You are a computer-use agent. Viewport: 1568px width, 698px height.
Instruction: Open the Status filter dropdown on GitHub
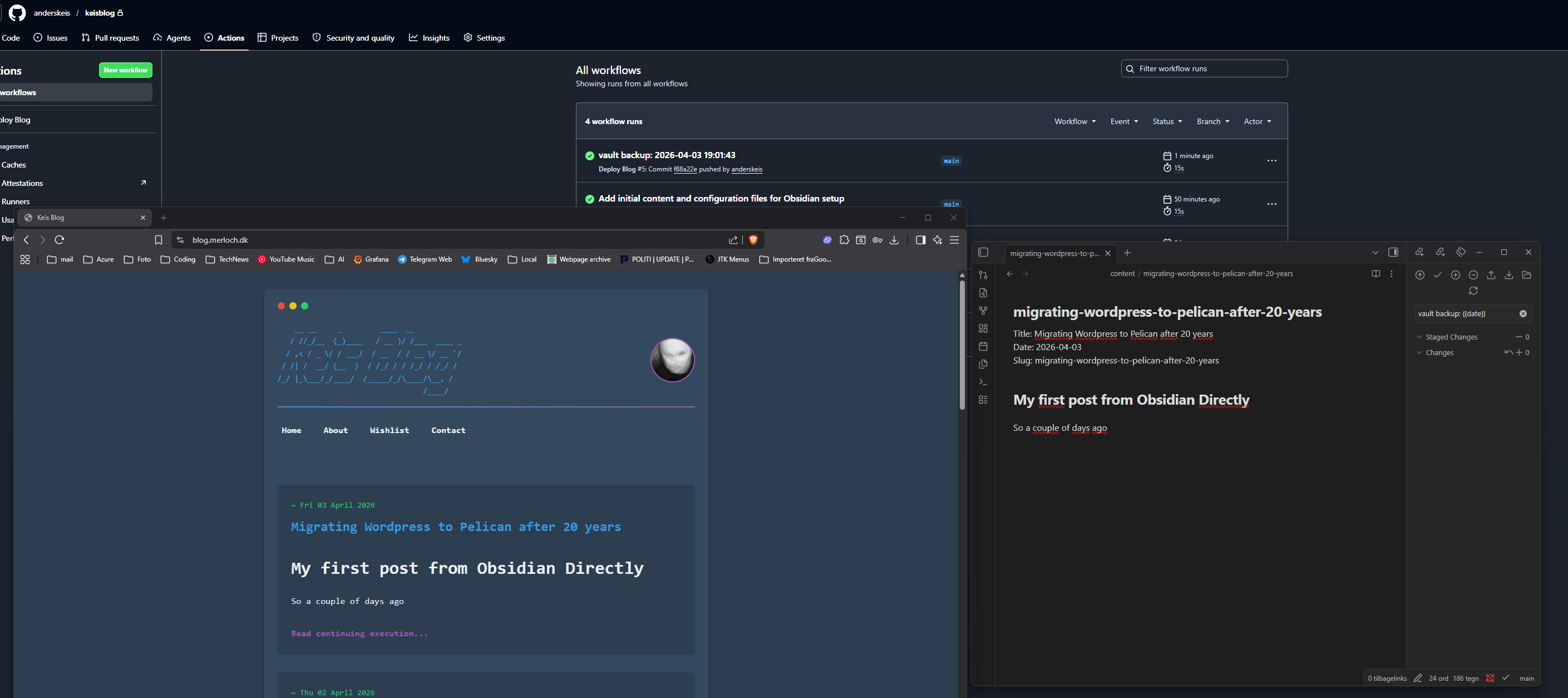point(1167,122)
